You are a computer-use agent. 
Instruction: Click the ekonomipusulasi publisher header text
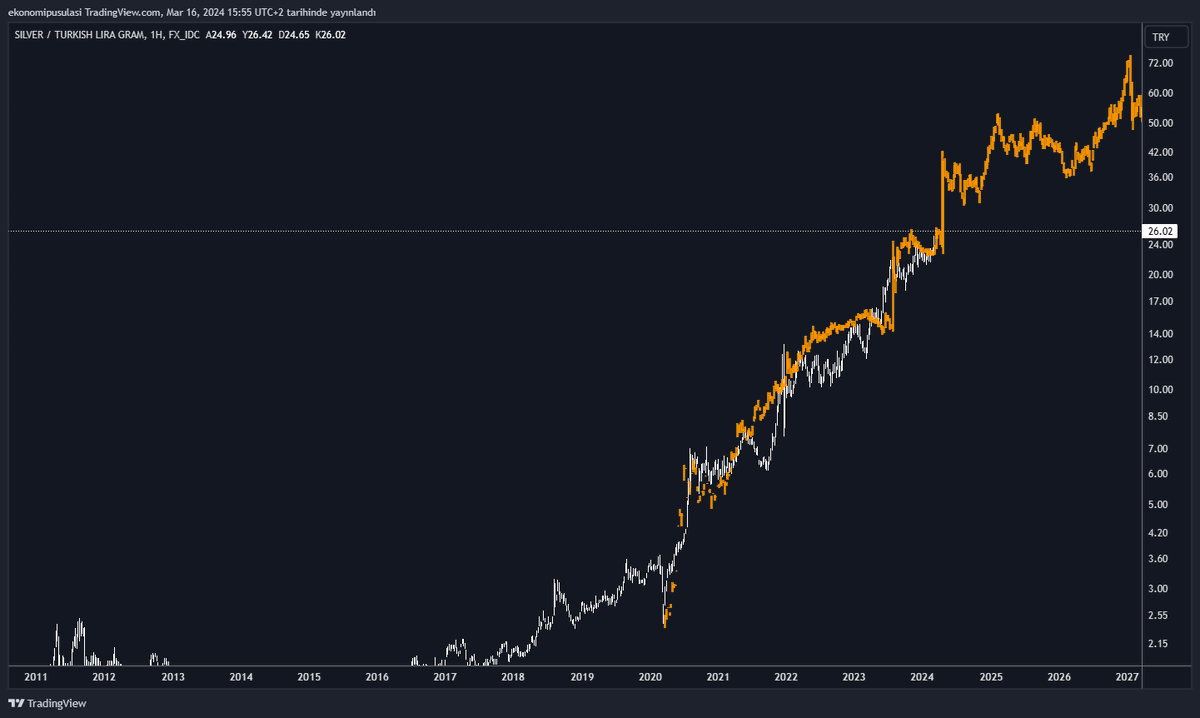[x=190, y=11]
